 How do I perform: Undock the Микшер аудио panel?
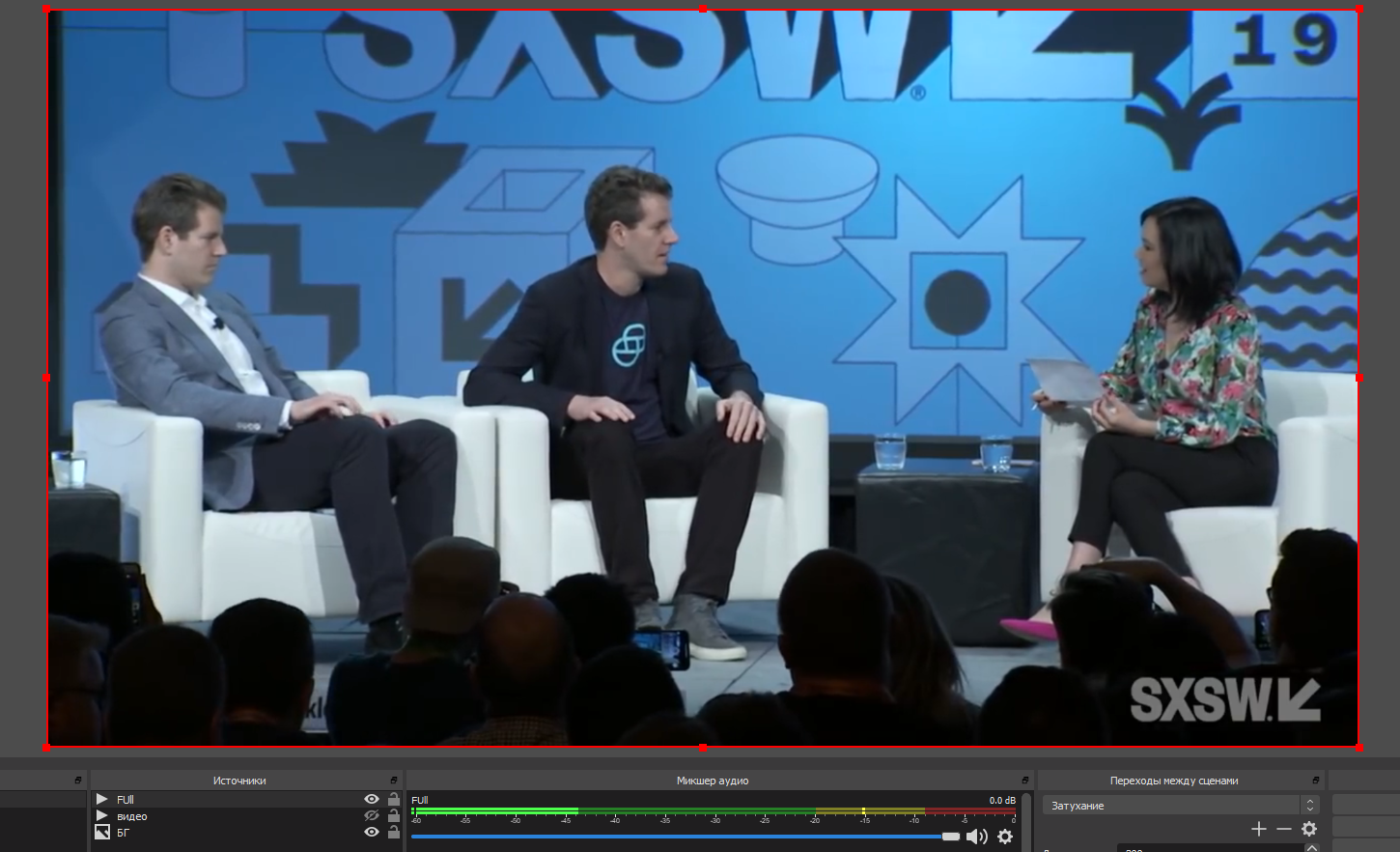click(x=1025, y=780)
